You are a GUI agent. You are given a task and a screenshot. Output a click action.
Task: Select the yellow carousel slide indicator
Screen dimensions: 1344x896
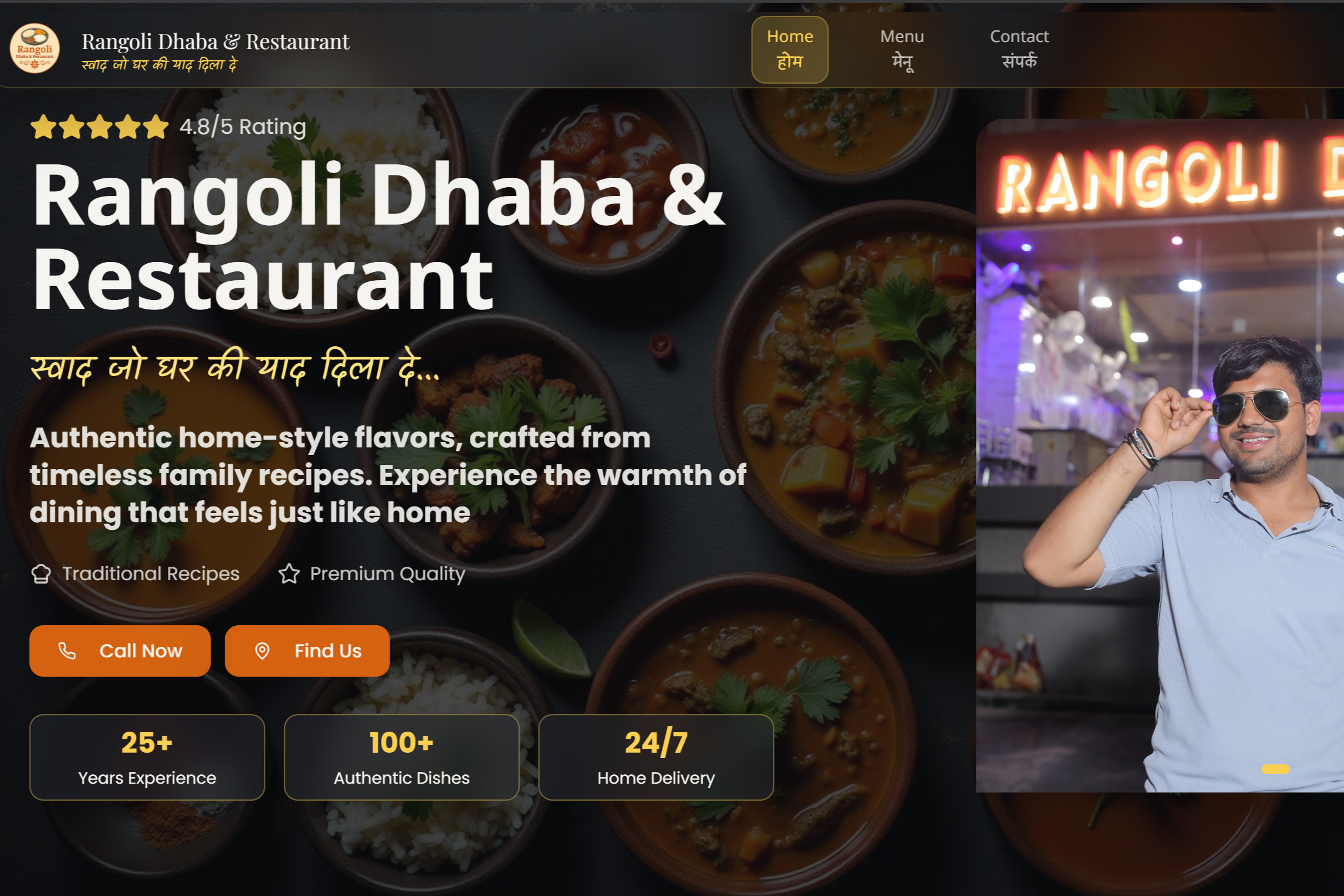tap(1276, 769)
